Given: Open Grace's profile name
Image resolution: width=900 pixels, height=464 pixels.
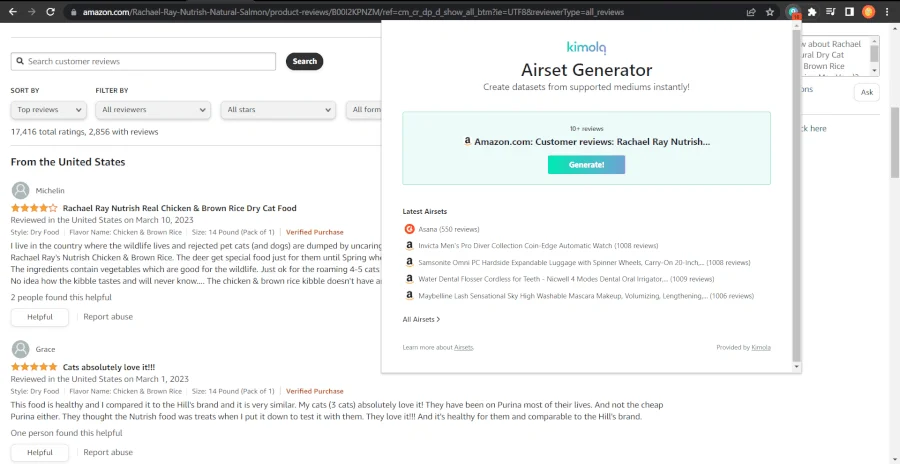Looking at the screenshot, I should (x=45, y=349).
